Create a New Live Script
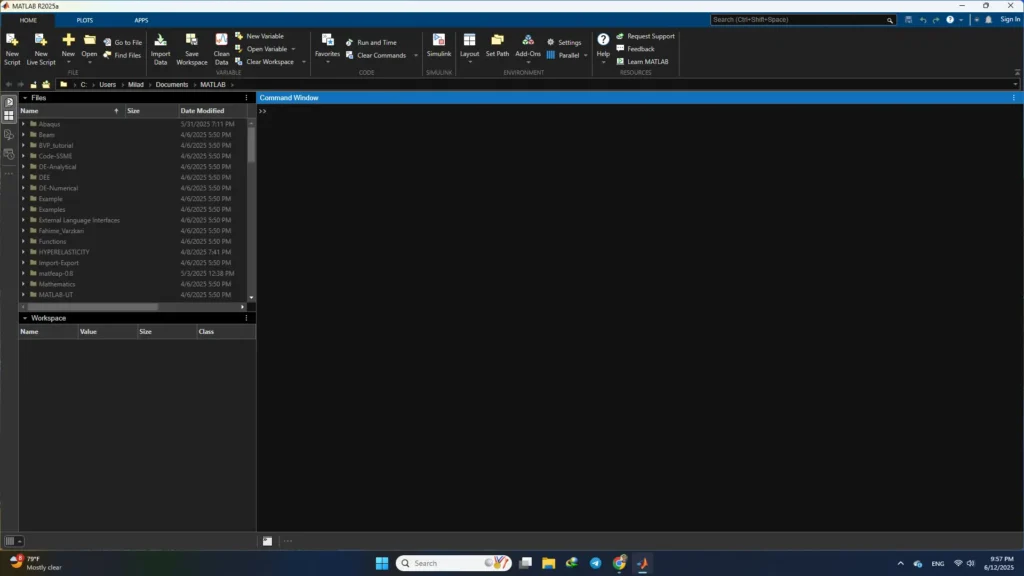 click(x=40, y=49)
